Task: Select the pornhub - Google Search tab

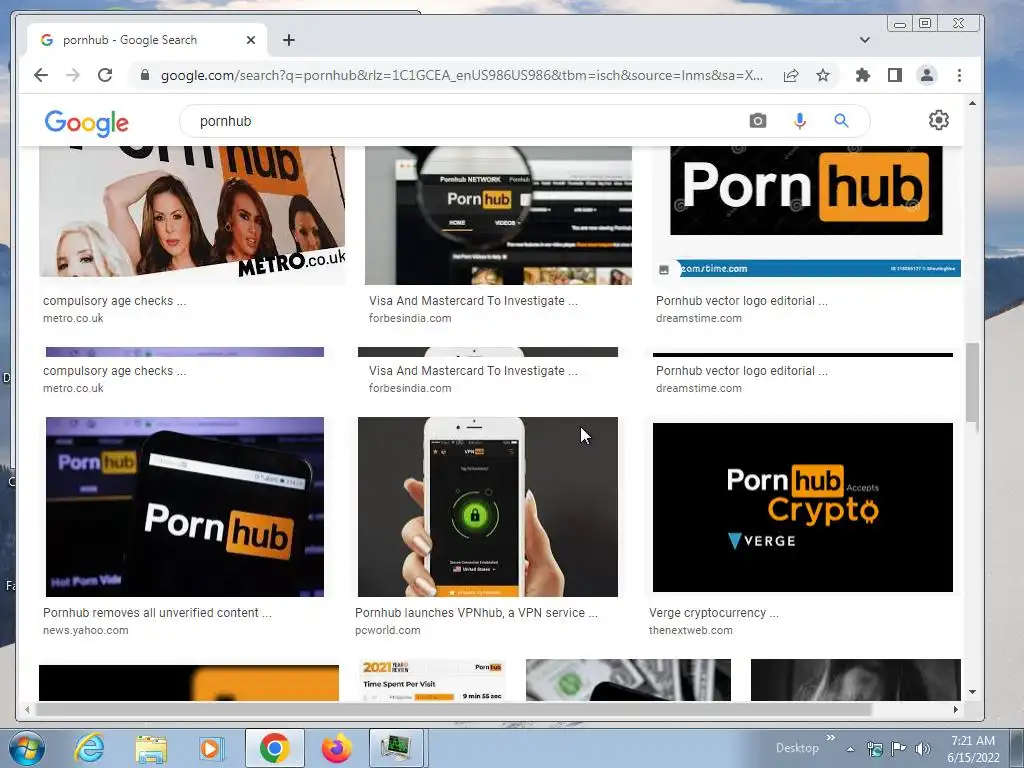Action: [147, 40]
